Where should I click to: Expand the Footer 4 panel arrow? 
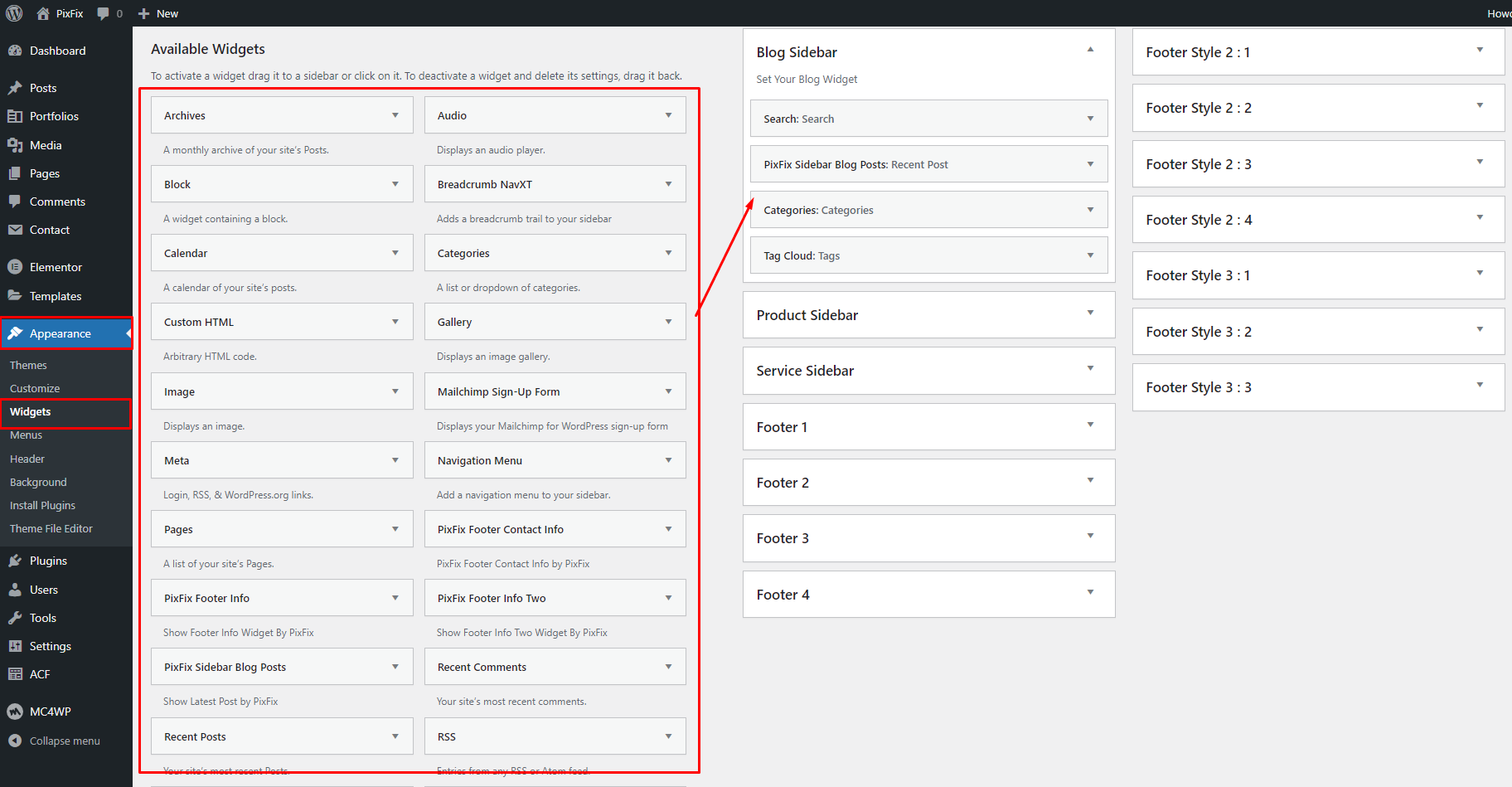point(1090,592)
